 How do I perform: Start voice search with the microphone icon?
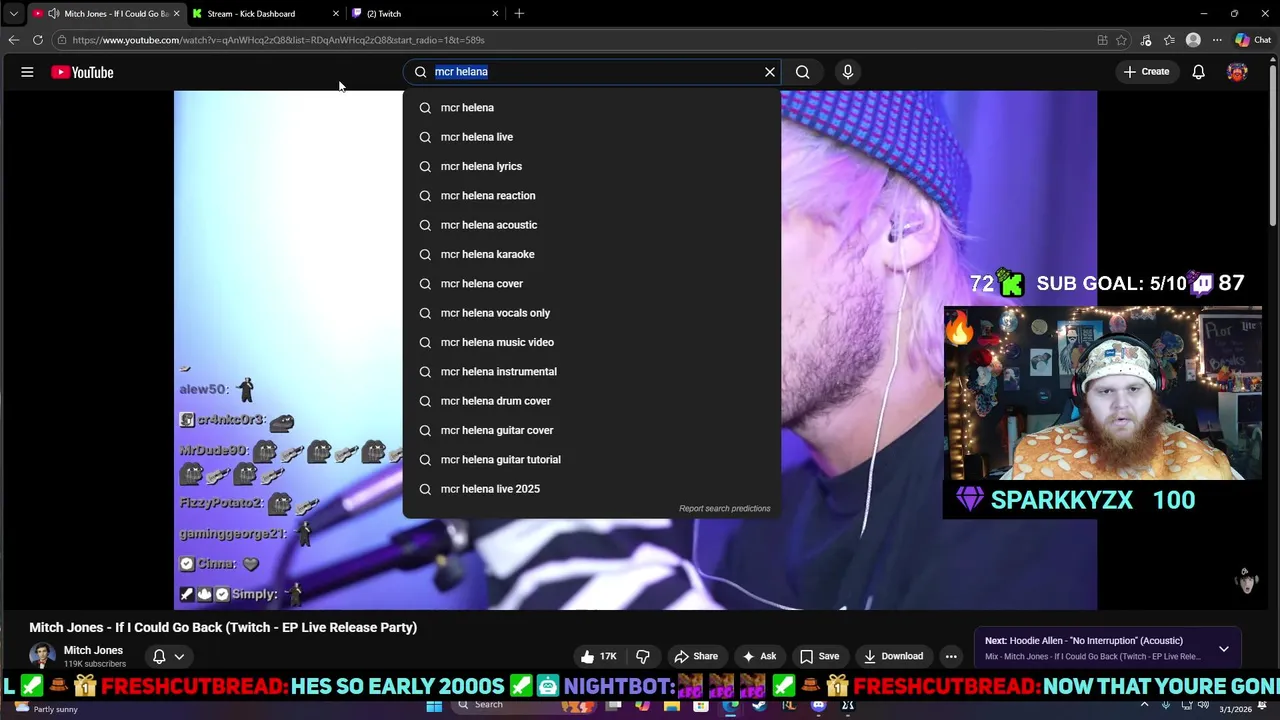(x=848, y=72)
